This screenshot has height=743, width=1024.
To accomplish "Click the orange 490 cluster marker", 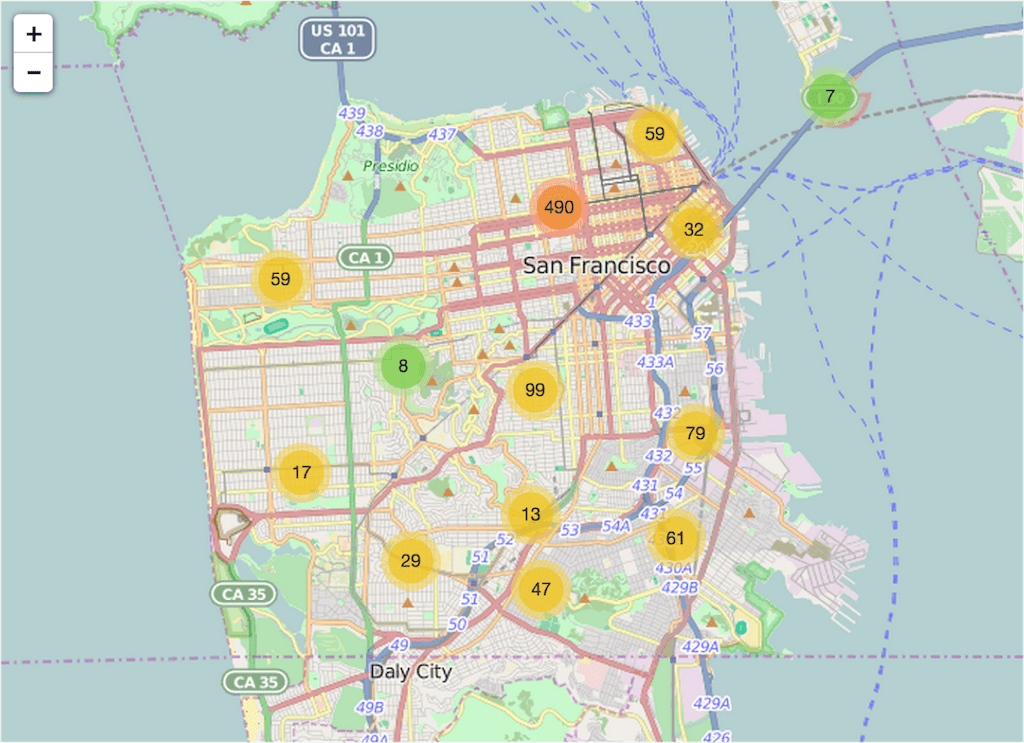I will point(559,208).
